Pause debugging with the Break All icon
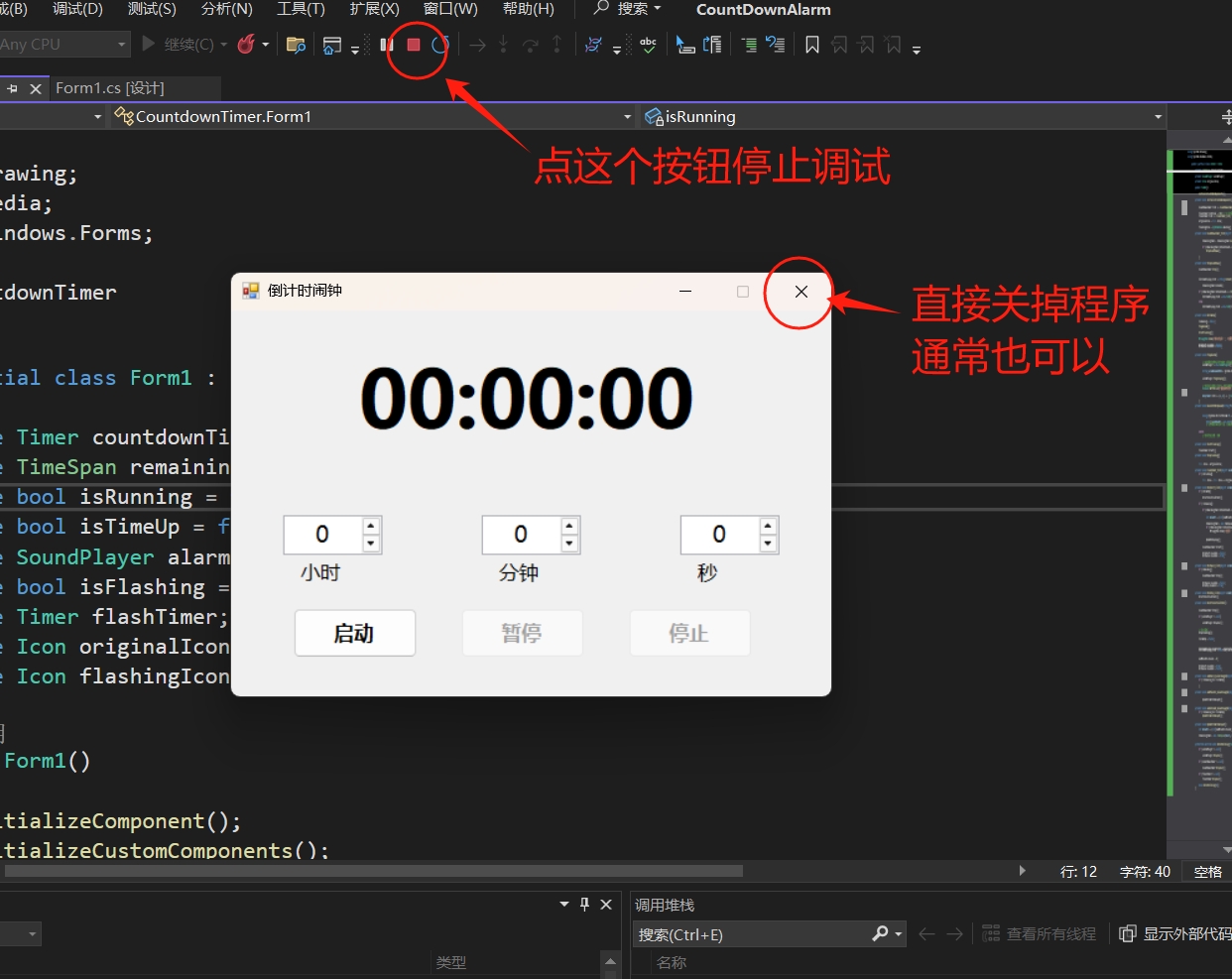Image resolution: width=1232 pixels, height=979 pixels. pyautogui.click(x=387, y=45)
